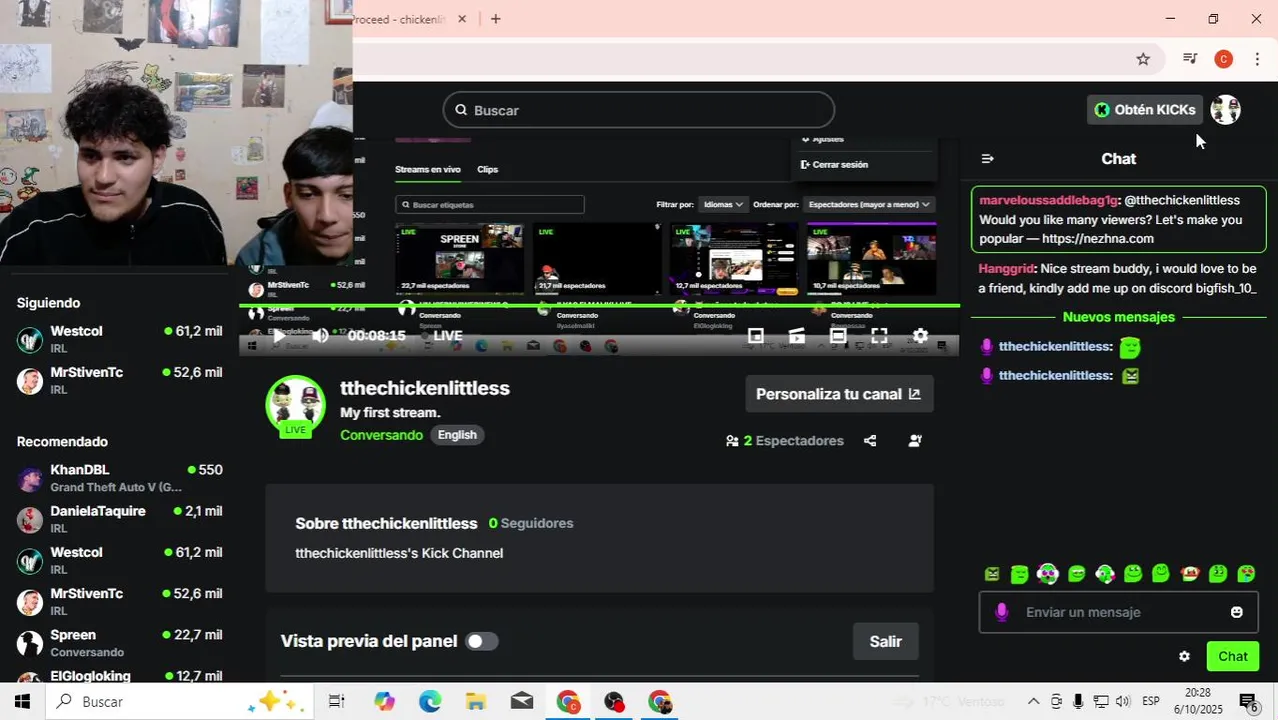The height and width of the screenshot is (720, 1278).
Task: Open the emoji picker in message box
Action: [x=1237, y=612]
